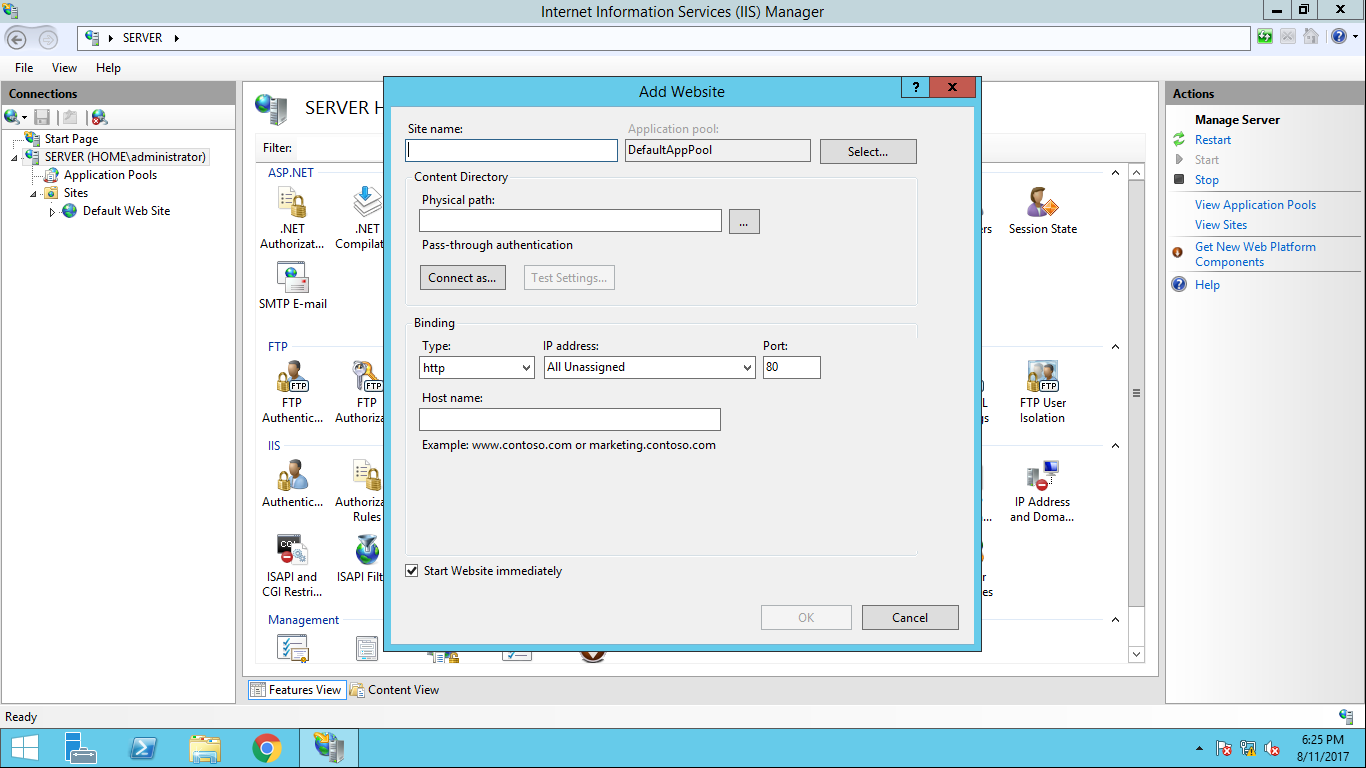
Task: Collapse the ASP.NET group section
Action: [x=1115, y=173]
